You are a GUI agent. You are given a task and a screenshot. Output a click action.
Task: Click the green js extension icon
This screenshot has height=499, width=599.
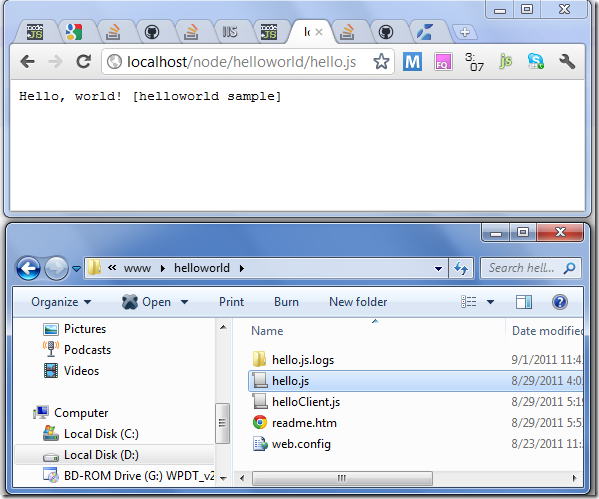(x=505, y=61)
